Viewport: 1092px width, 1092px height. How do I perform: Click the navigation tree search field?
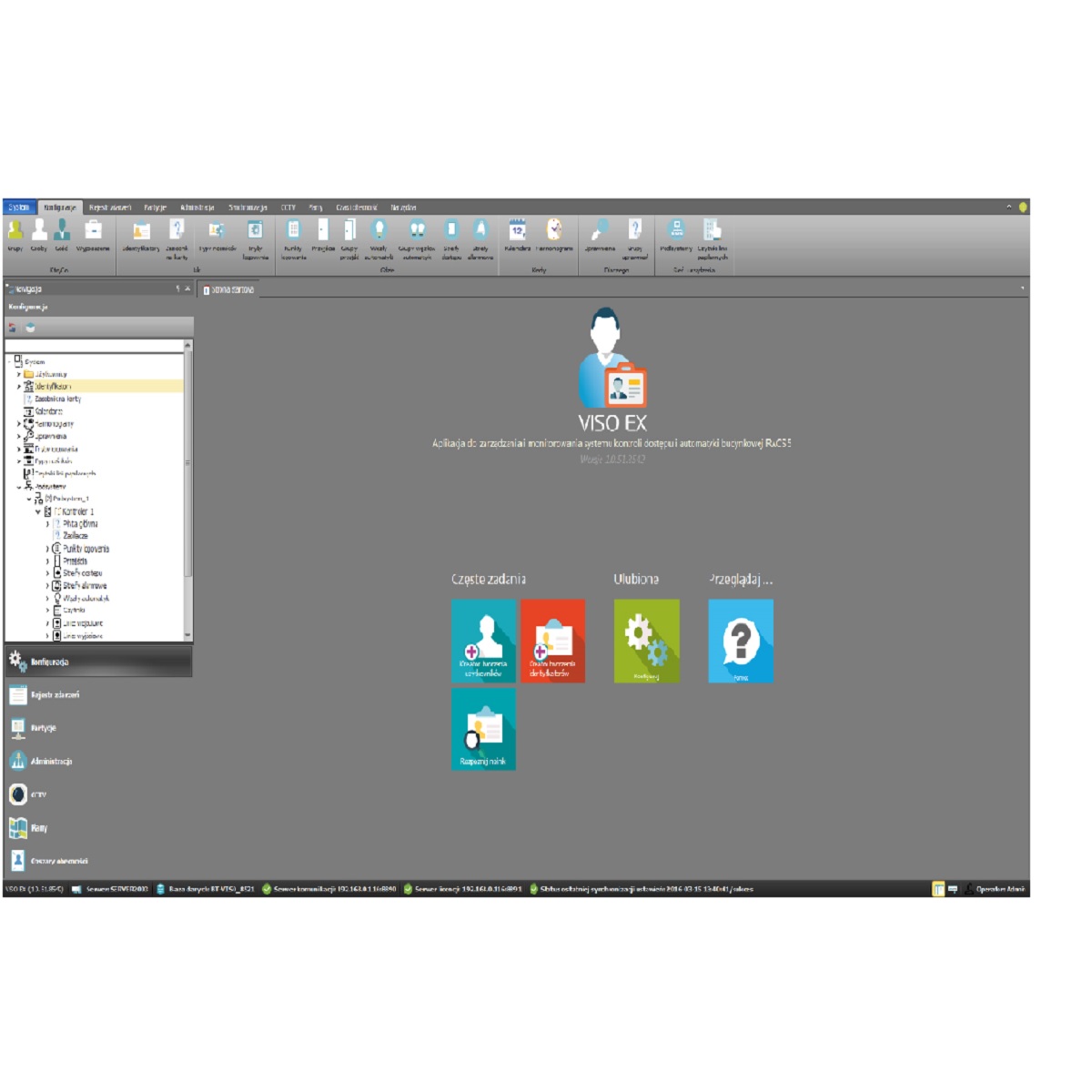pos(94,346)
